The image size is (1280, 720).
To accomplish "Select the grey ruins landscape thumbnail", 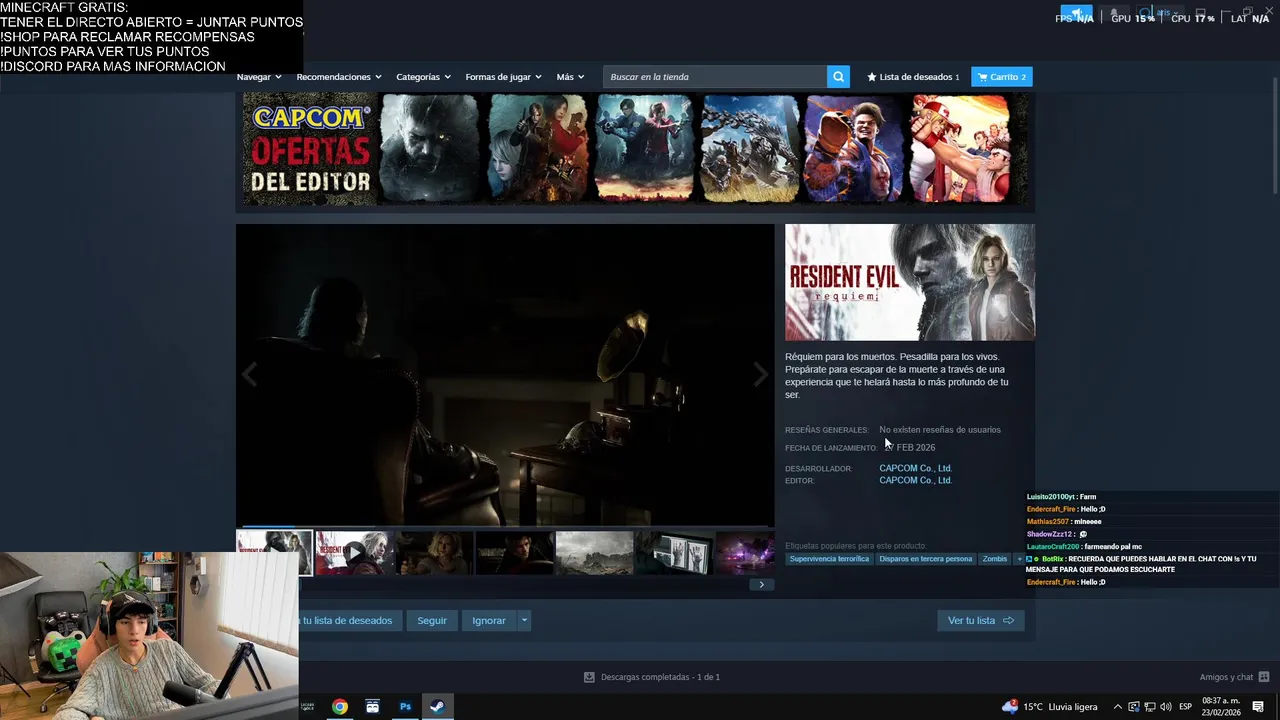I will pyautogui.click(x=594, y=553).
